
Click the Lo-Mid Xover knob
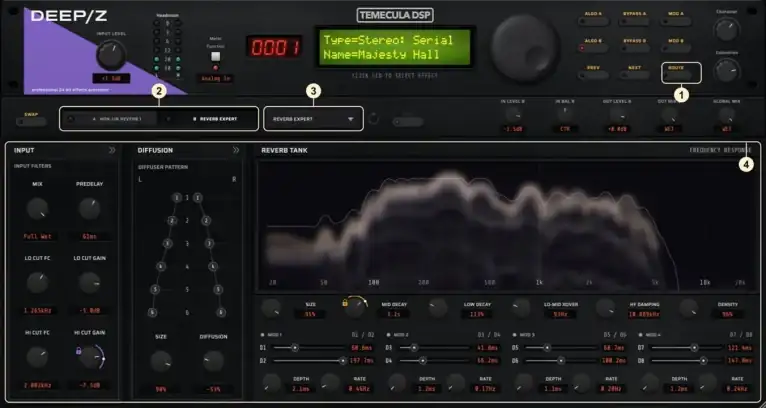[x=521, y=308]
